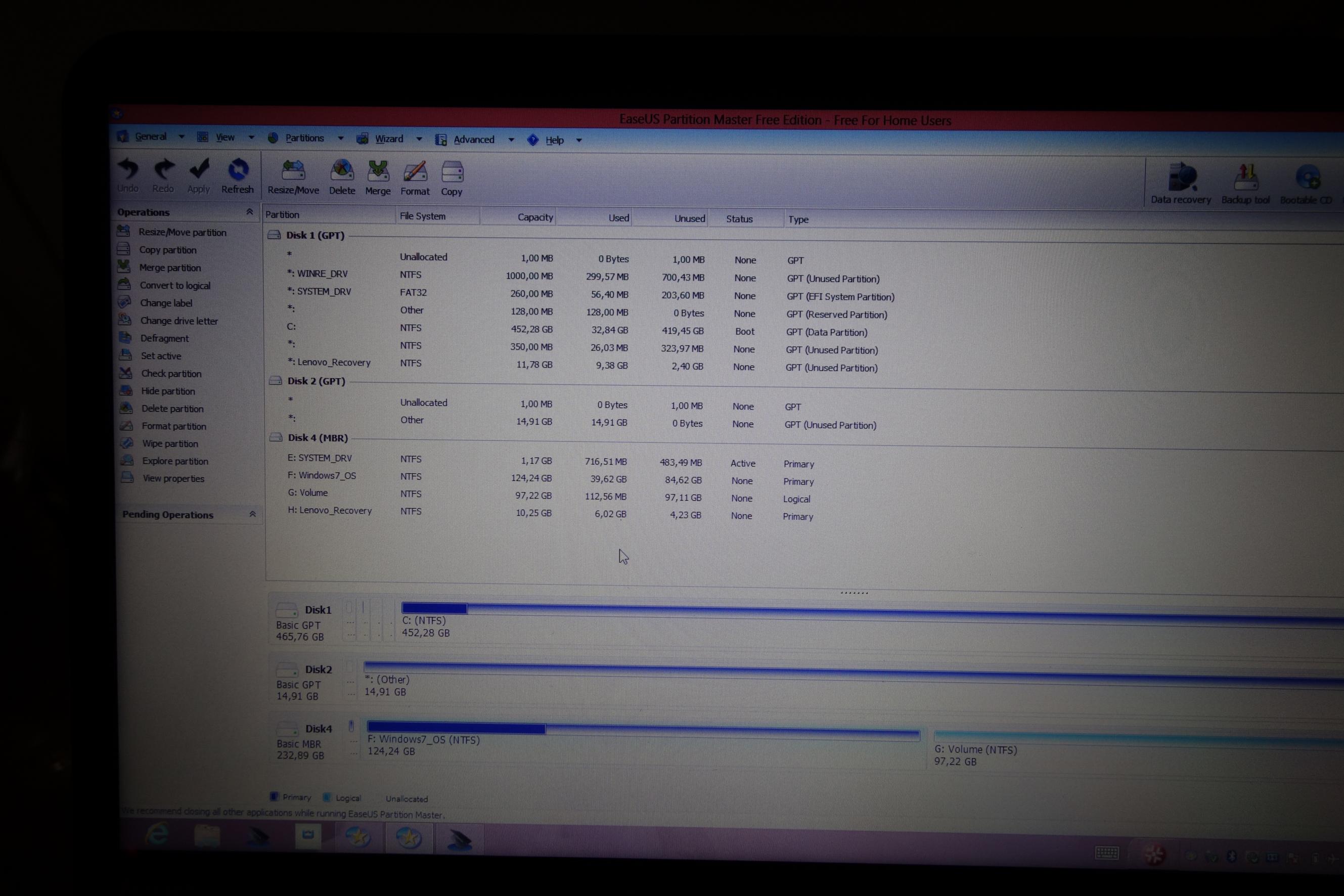Screen dimensions: 1344x896
Task: Collapse the Pending Operations panel
Action: tap(252, 514)
